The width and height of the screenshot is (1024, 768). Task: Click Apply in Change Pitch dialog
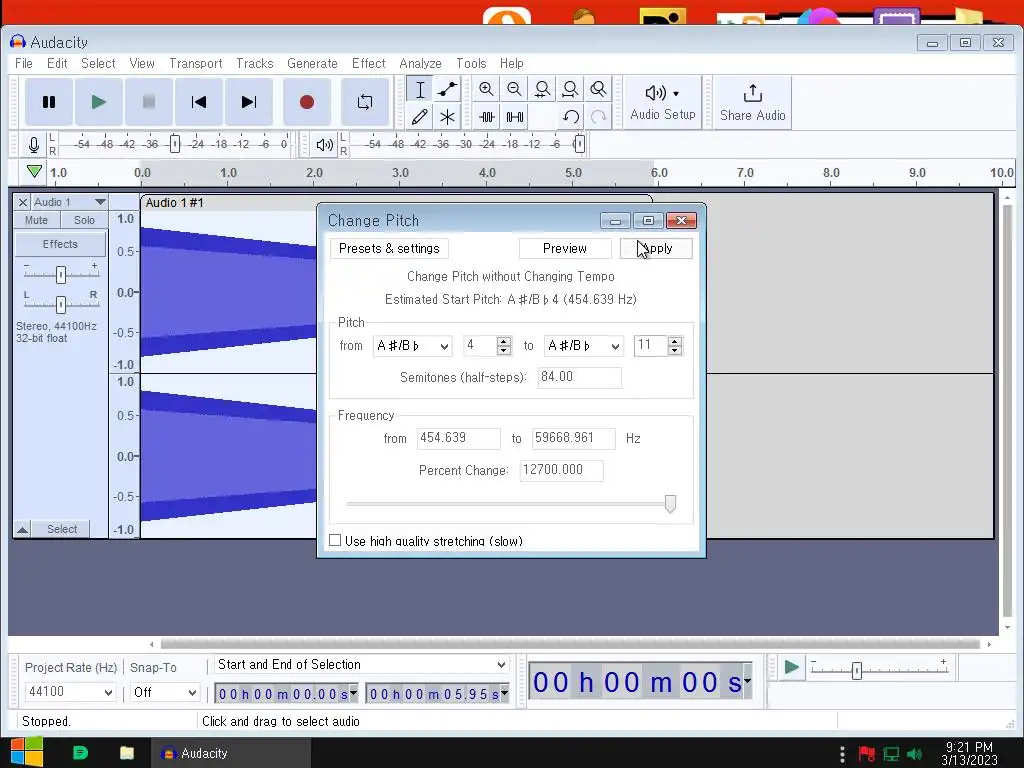coord(656,248)
